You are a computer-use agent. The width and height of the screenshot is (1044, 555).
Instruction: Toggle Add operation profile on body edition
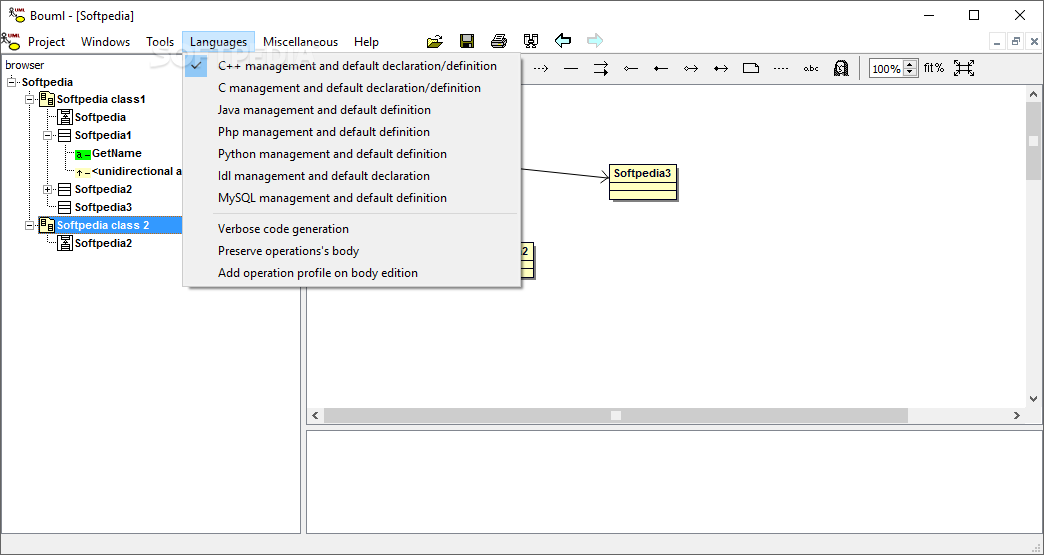(x=352, y=273)
